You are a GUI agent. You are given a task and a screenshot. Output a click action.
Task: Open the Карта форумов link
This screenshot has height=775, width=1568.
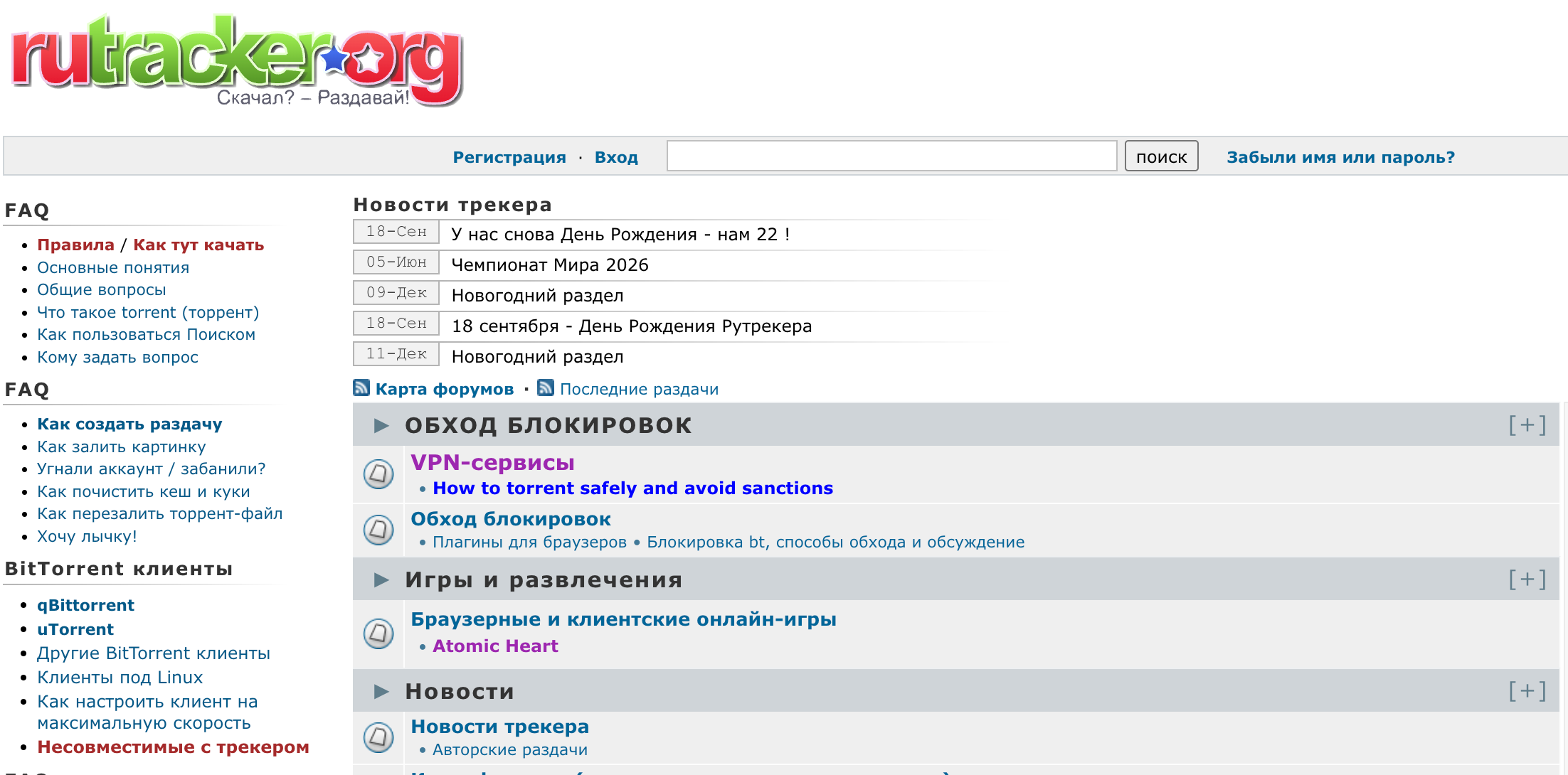pos(445,389)
